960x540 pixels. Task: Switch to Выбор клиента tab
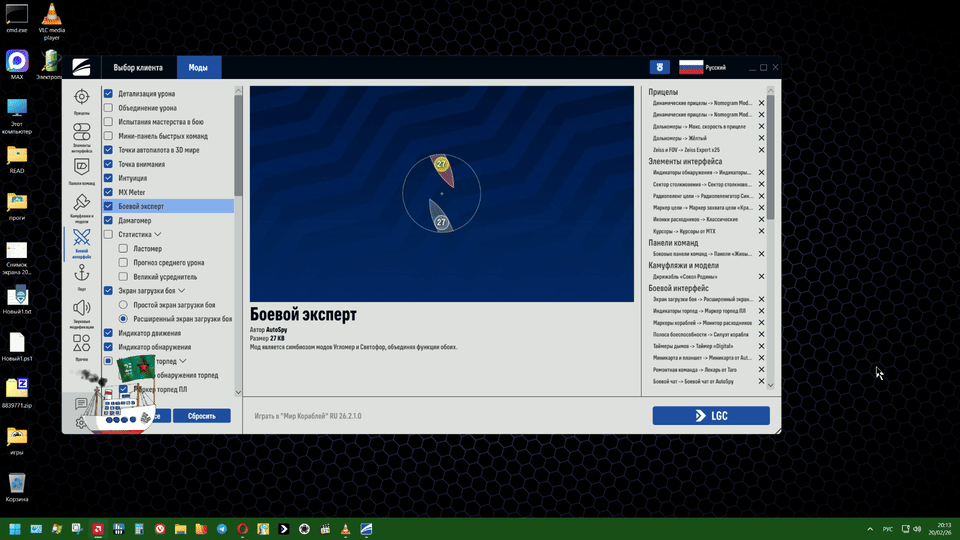coord(138,67)
